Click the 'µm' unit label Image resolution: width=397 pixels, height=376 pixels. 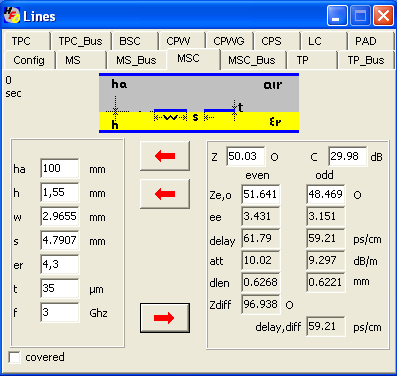[x=96, y=290]
